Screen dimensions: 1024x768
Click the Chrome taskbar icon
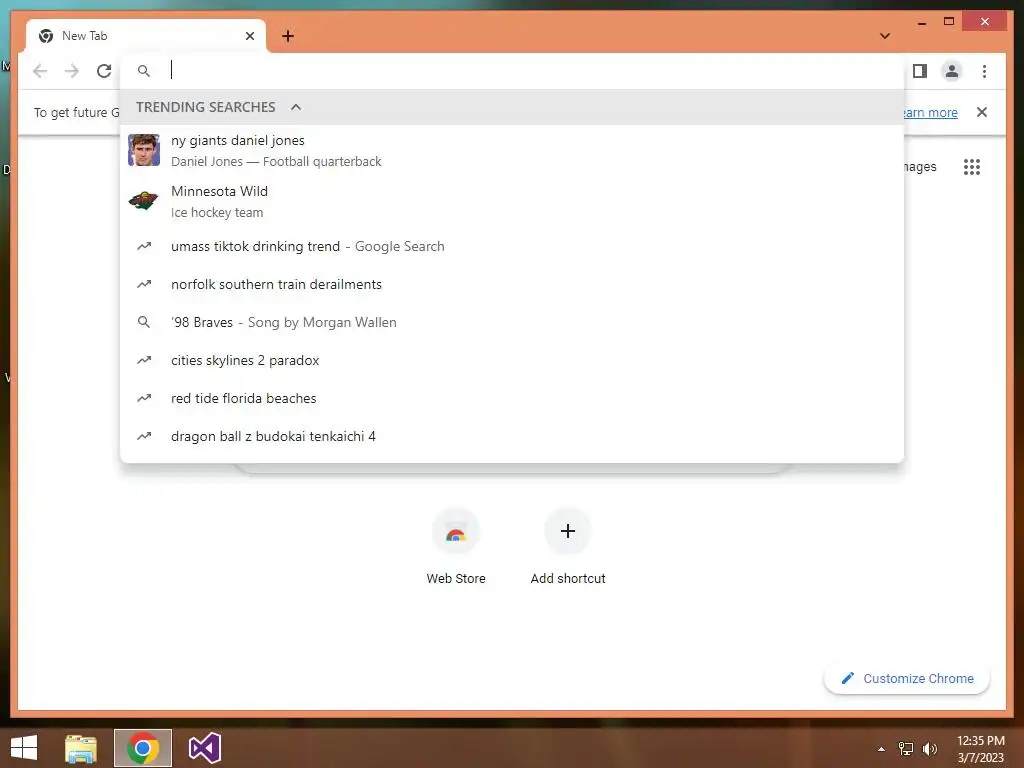(143, 748)
